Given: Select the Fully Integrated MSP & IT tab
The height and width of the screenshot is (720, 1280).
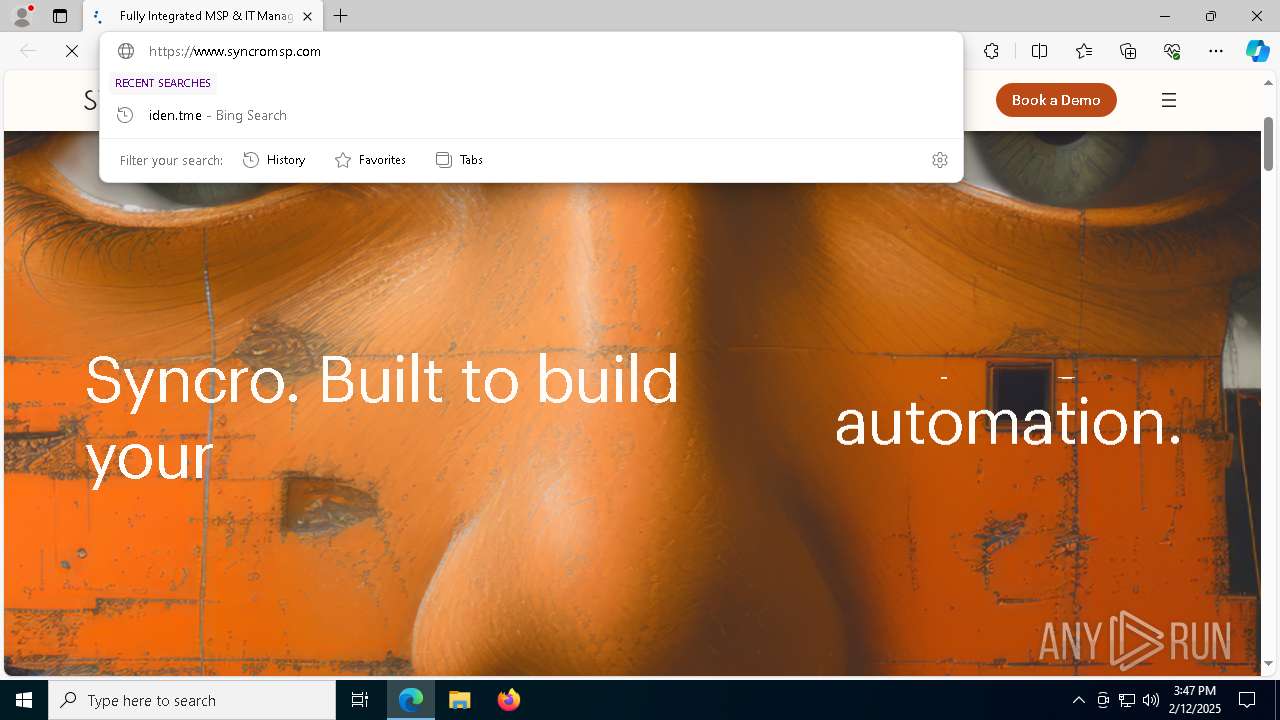Looking at the screenshot, I should coord(203,16).
